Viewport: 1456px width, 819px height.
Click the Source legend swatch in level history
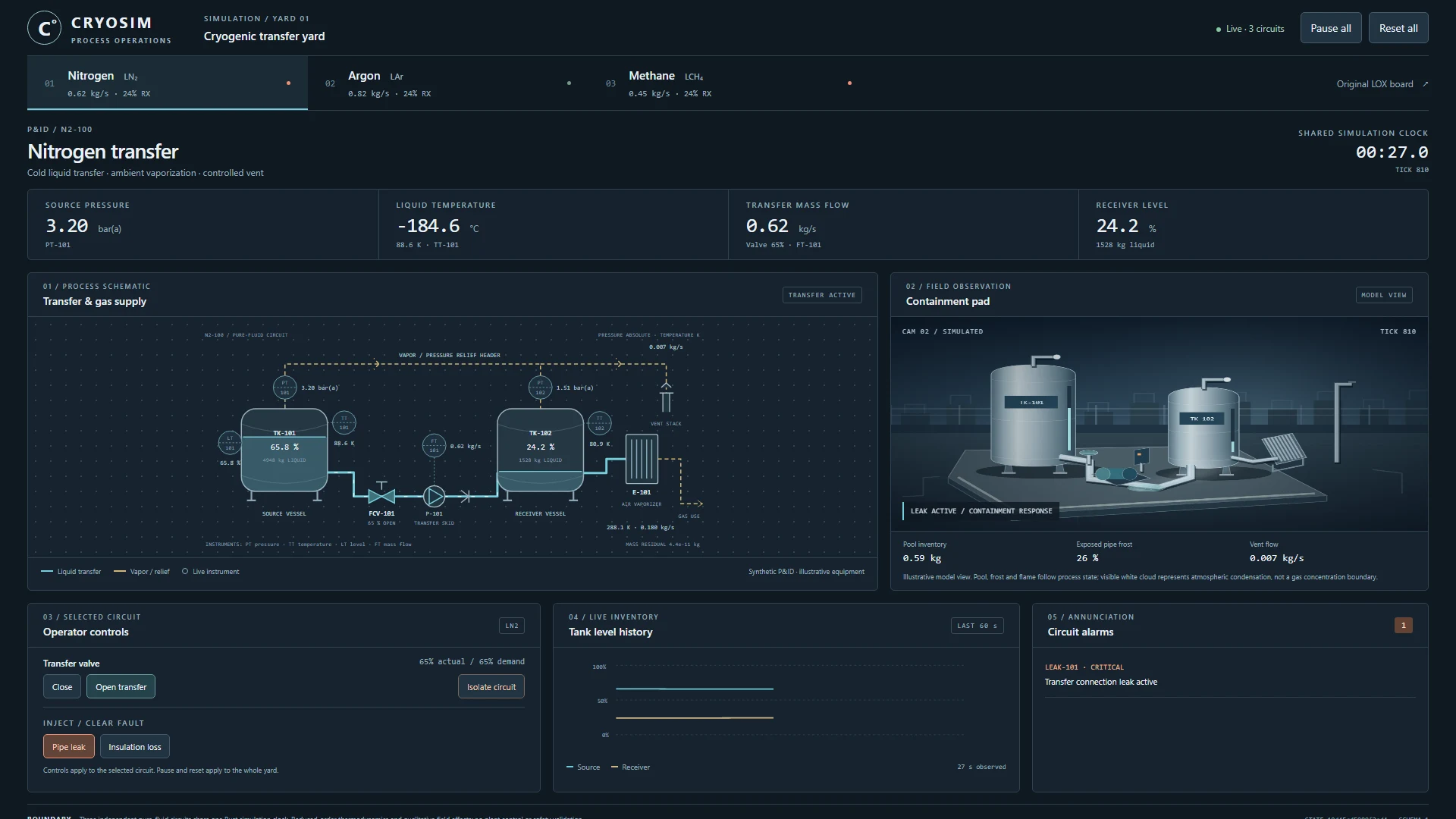point(570,767)
